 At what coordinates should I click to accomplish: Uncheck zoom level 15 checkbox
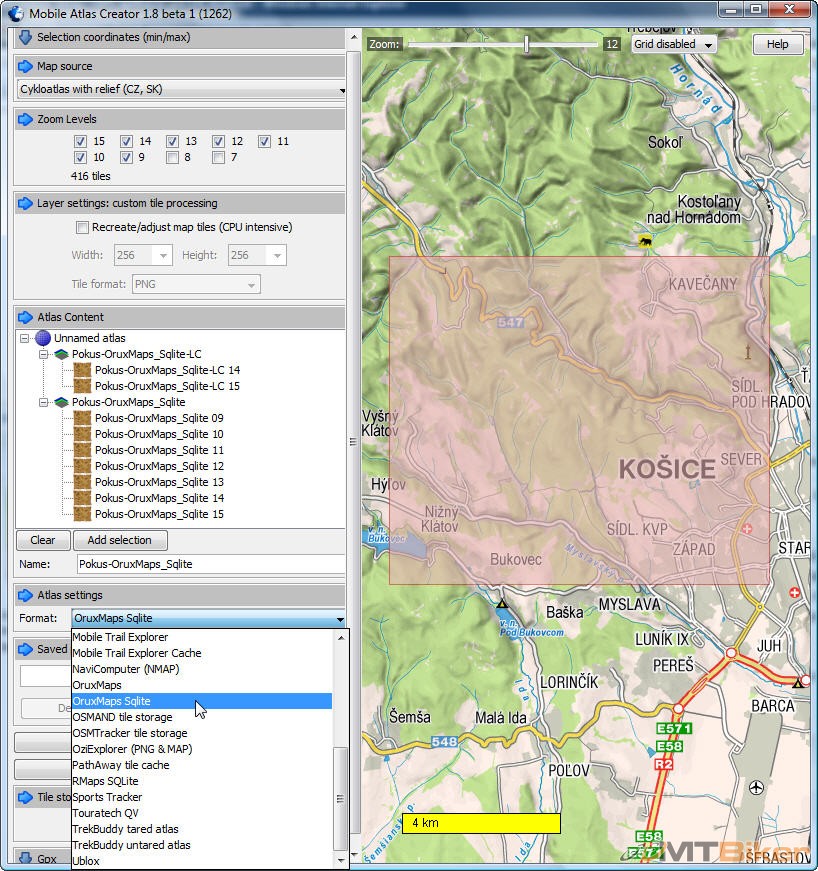coord(80,142)
